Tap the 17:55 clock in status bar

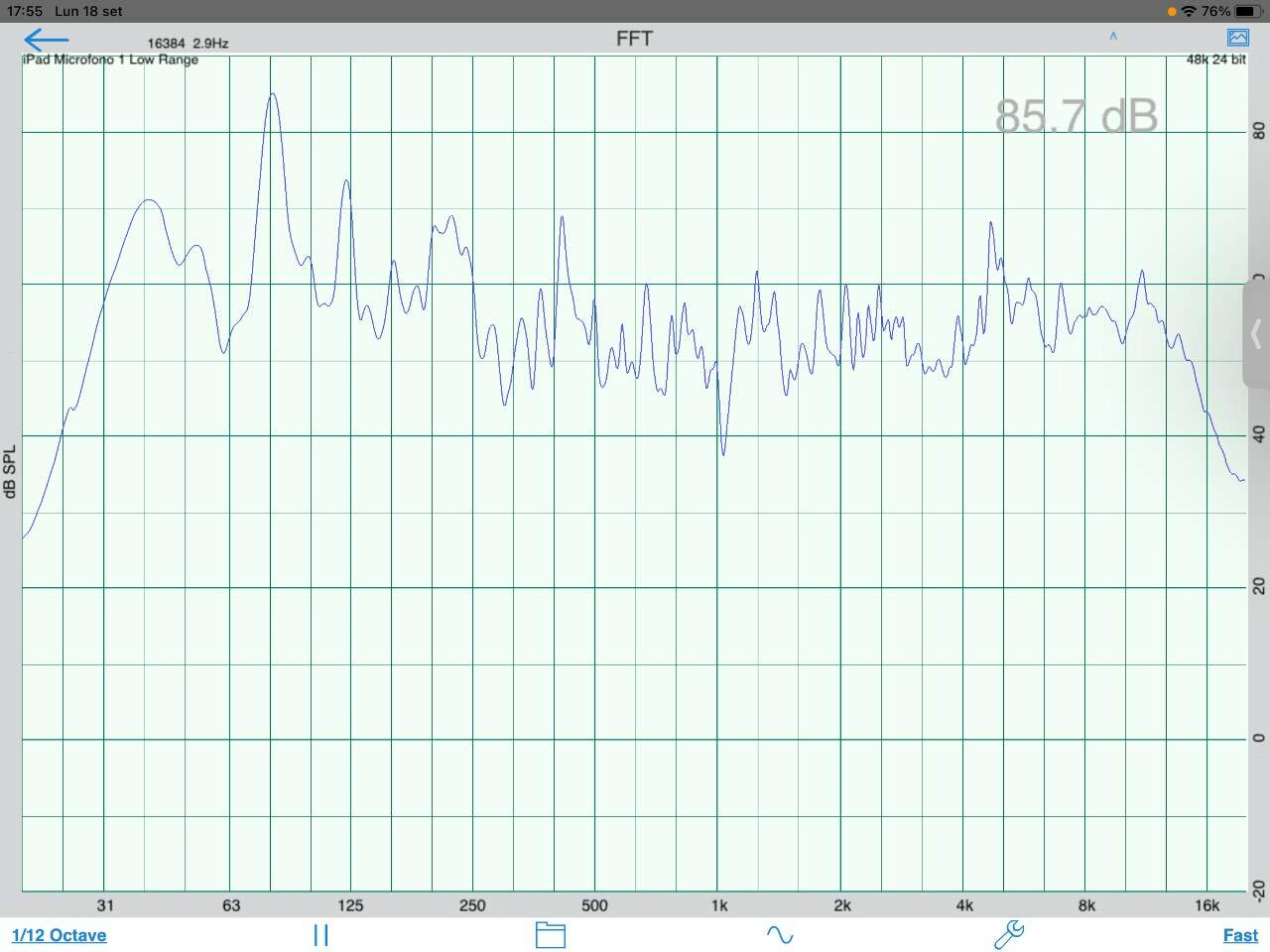pyautogui.click(x=31, y=11)
